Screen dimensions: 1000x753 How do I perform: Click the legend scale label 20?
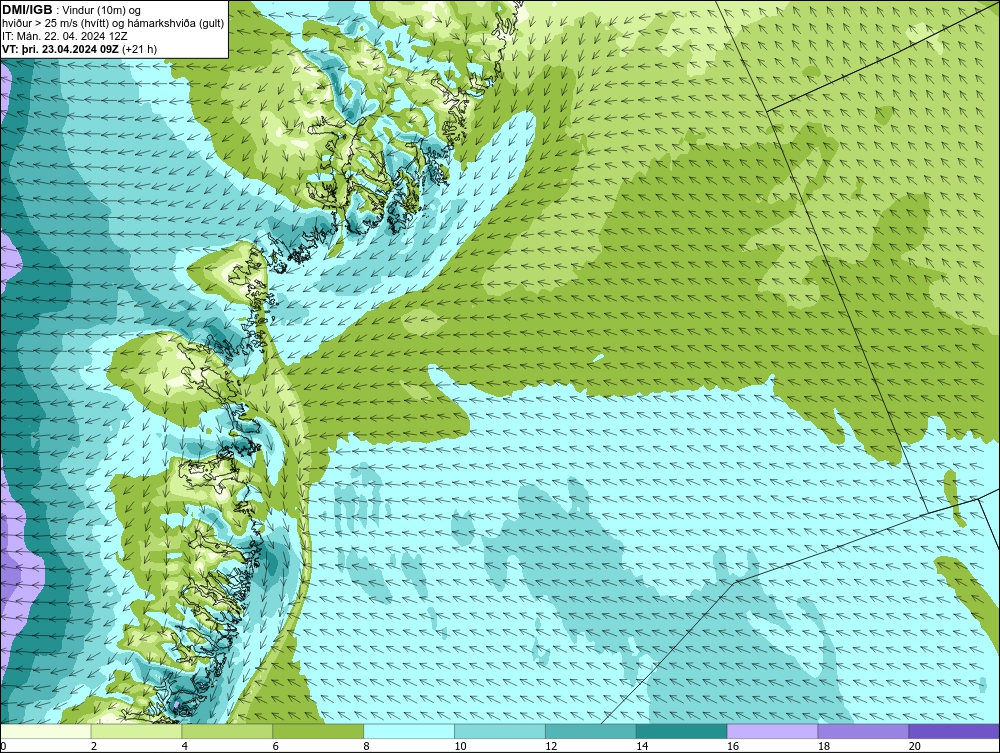(915, 746)
